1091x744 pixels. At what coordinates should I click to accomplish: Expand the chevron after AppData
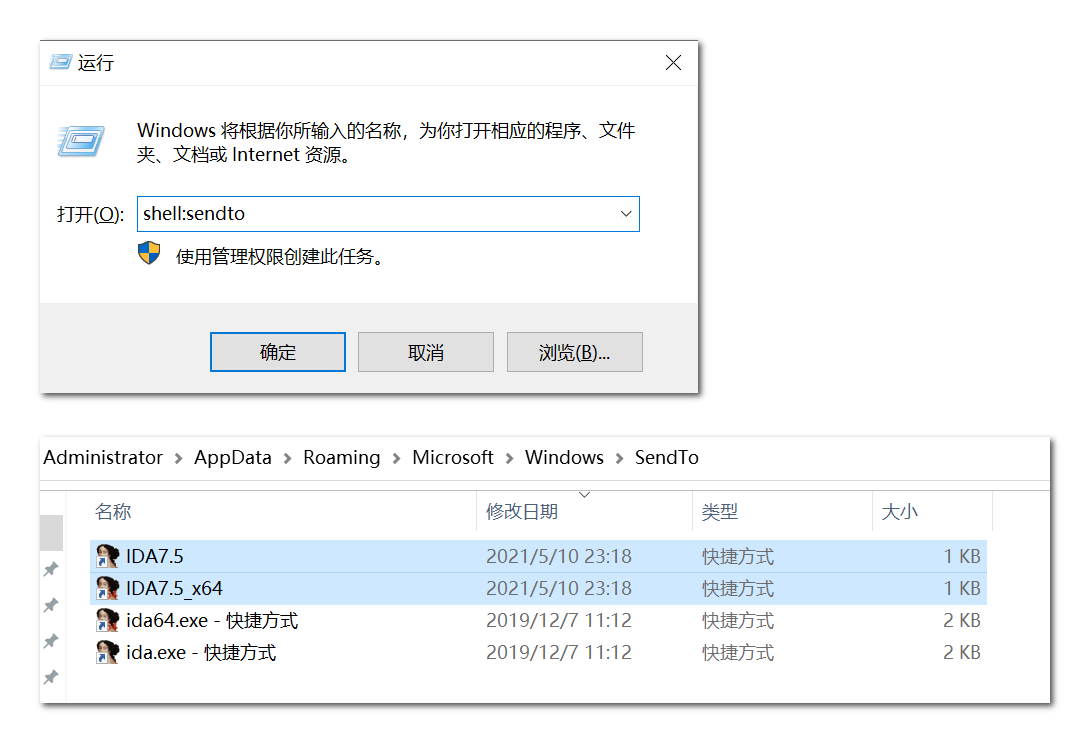pos(287,458)
